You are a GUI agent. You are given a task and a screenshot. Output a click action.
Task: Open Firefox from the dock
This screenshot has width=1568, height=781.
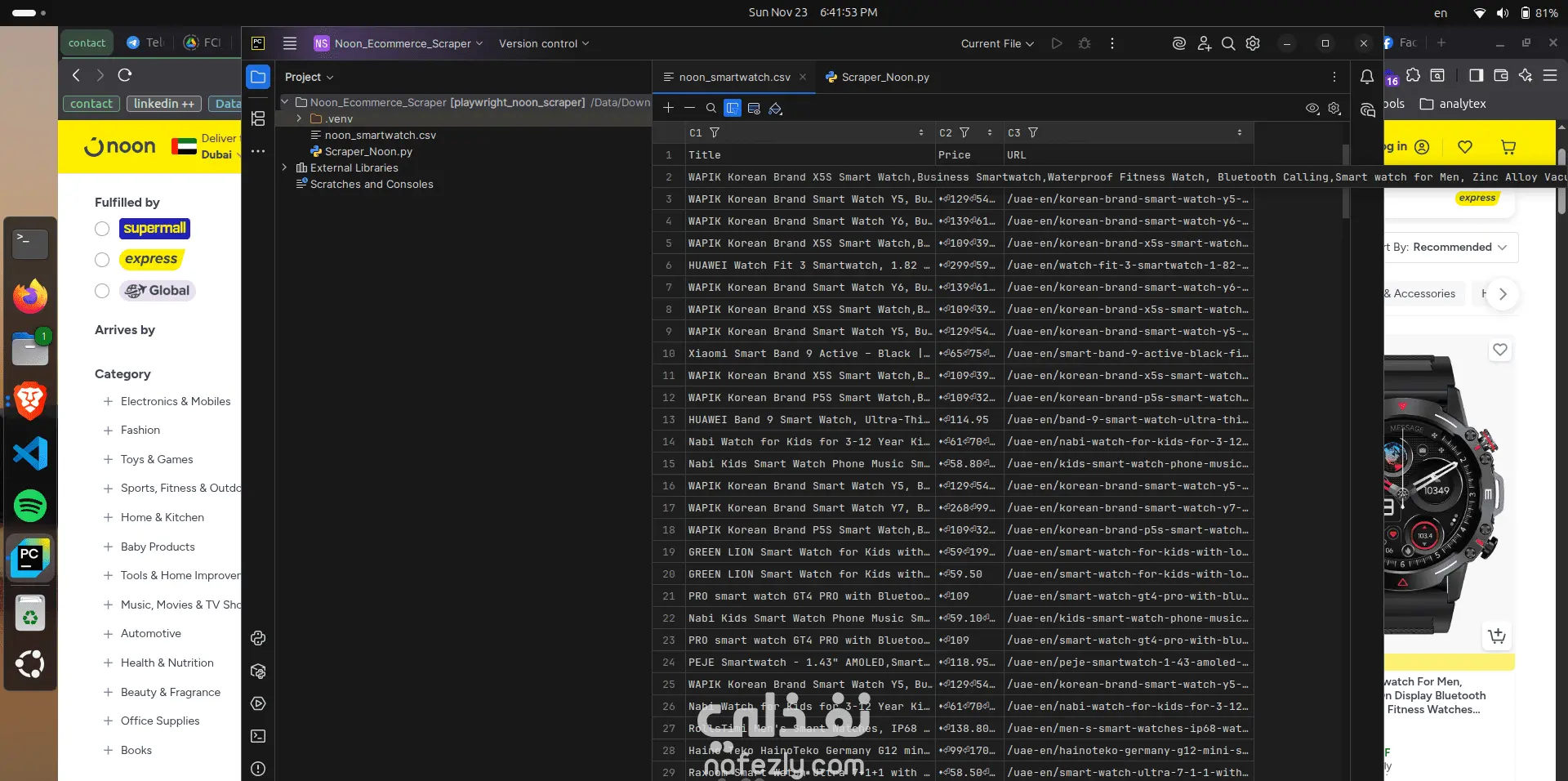[30, 296]
